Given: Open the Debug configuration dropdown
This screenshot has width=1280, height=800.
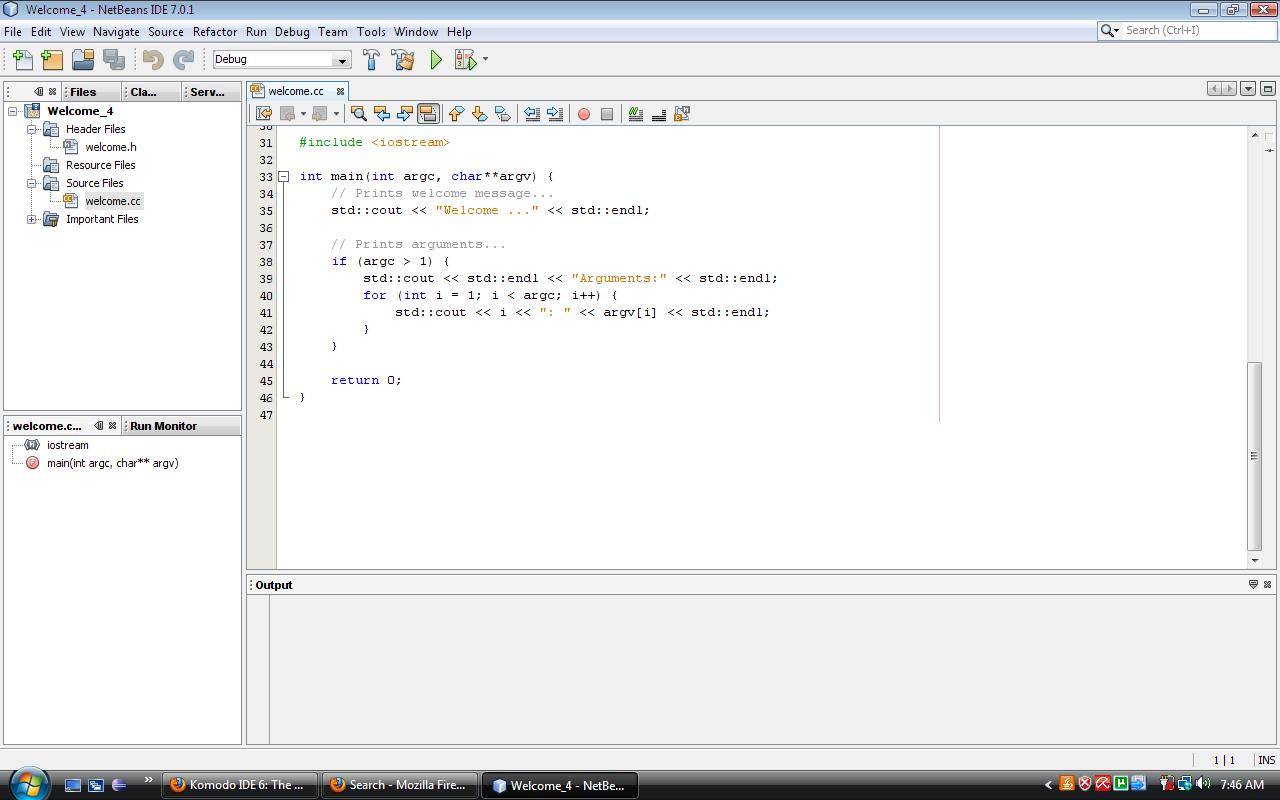Looking at the screenshot, I should tap(341, 60).
